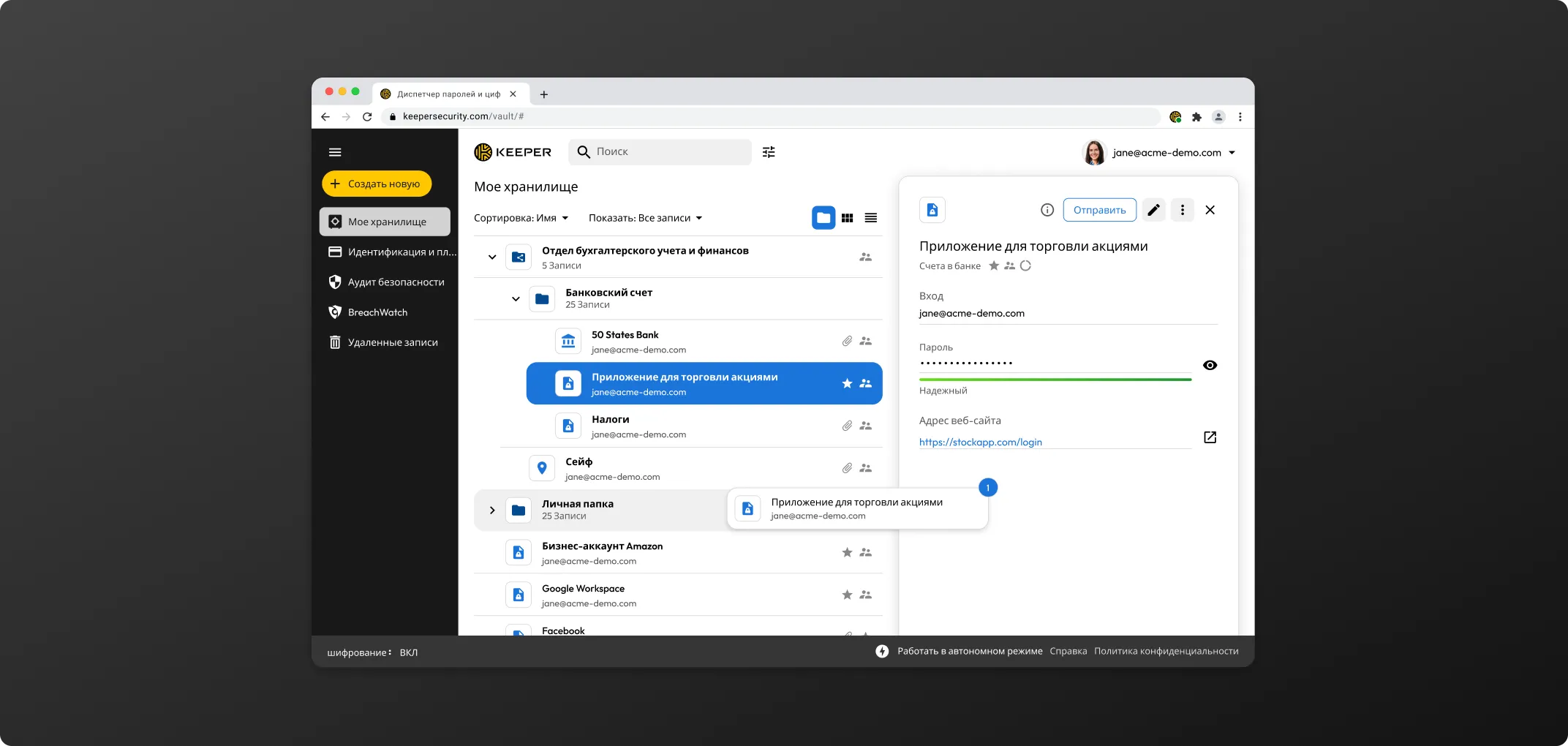Click the sharing icon on Отдел бухгалтерского учета row

tap(865, 257)
